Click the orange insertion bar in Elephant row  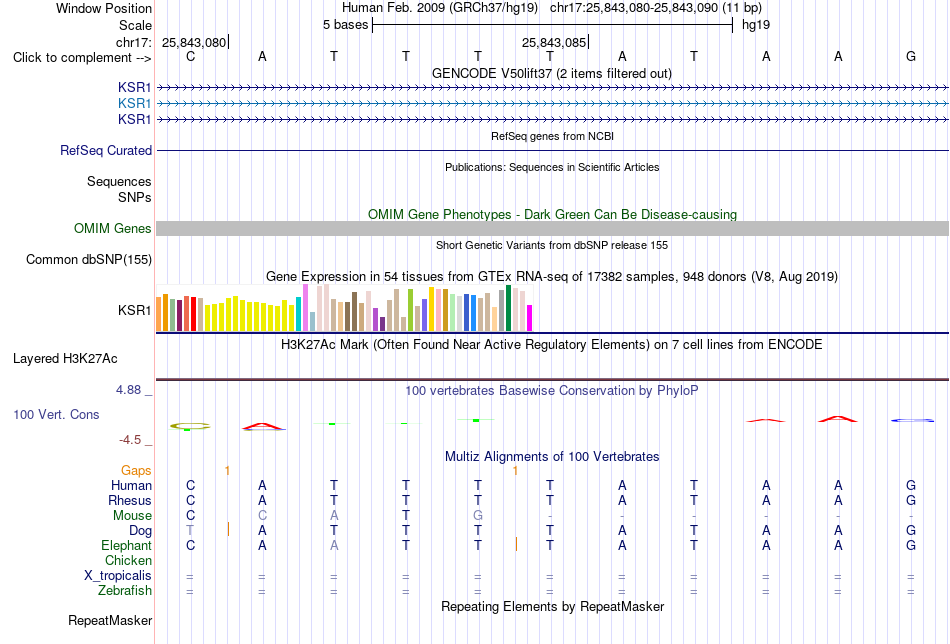(516, 544)
